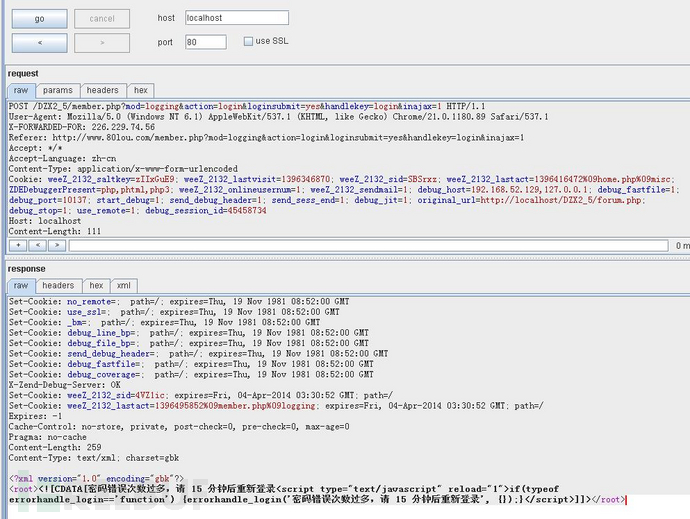Click Set-Cookie: debug_coverage response line
The height and width of the screenshot is (519, 690).
click(x=191, y=375)
